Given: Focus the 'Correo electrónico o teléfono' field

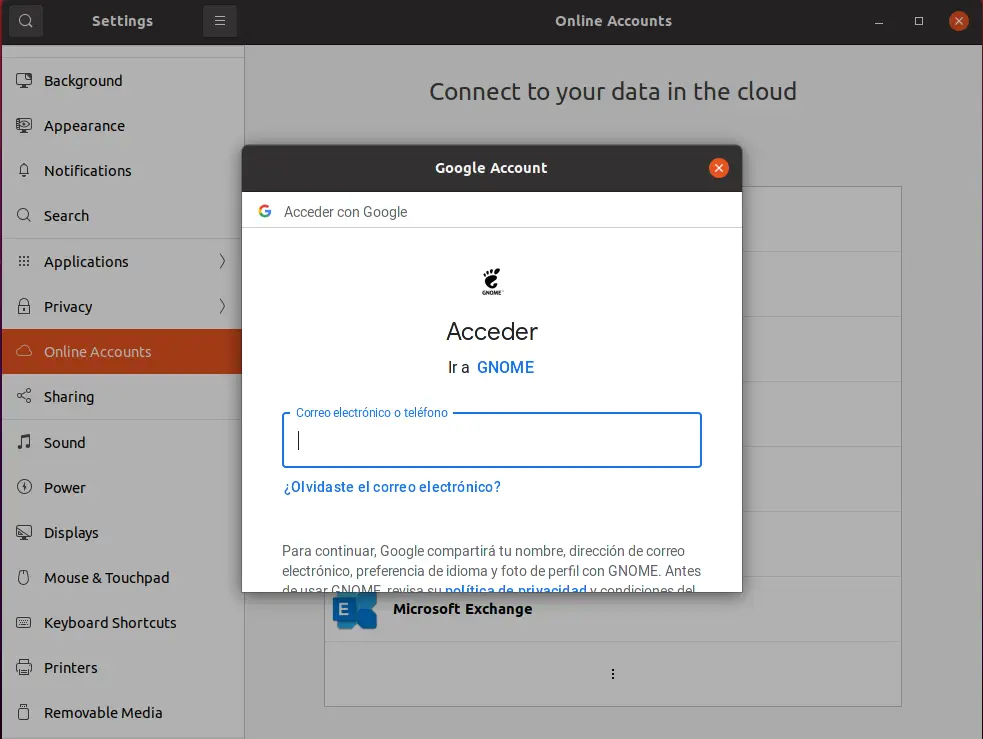Looking at the screenshot, I should coord(492,440).
